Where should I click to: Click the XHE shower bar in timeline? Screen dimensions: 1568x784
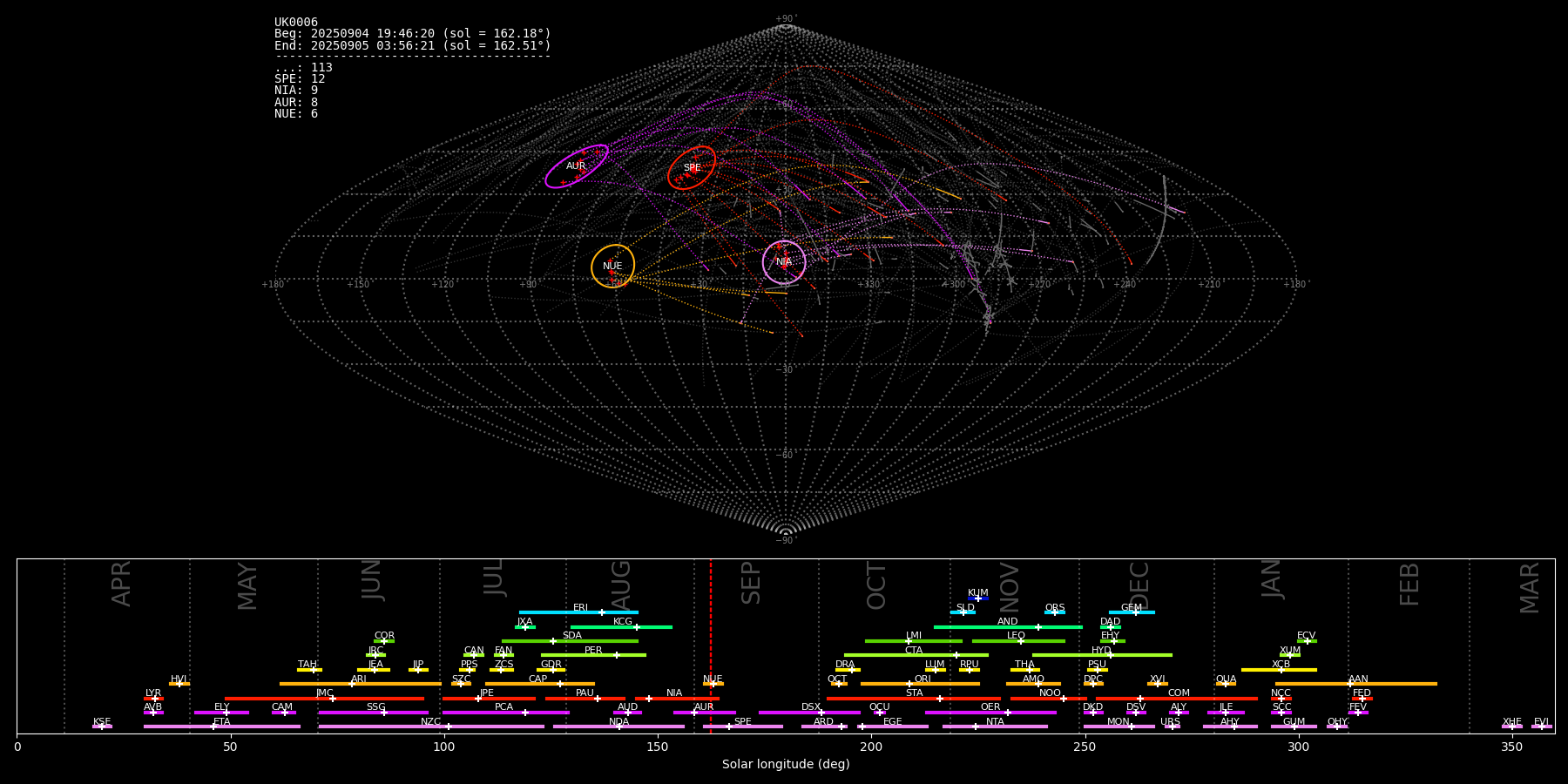(x=1512, y=727)
